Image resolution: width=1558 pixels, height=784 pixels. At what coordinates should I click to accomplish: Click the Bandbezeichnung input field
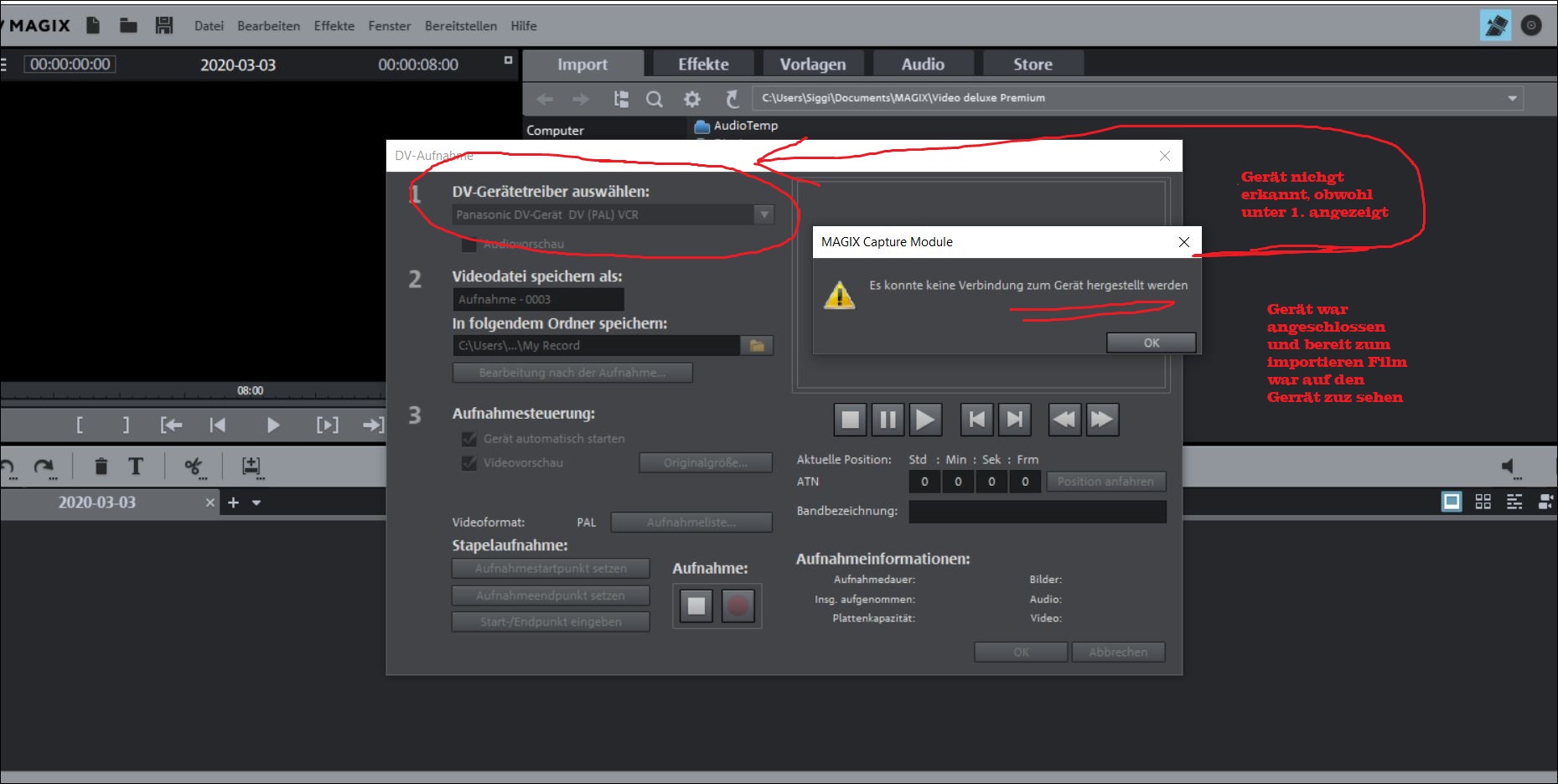click(1038, 511)
